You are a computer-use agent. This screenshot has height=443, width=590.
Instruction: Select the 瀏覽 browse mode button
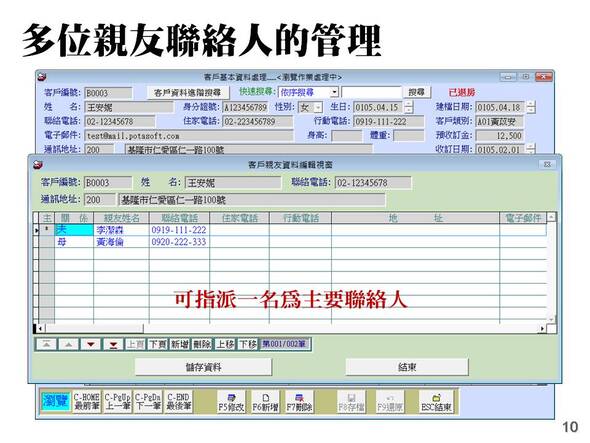coord(55,401)
